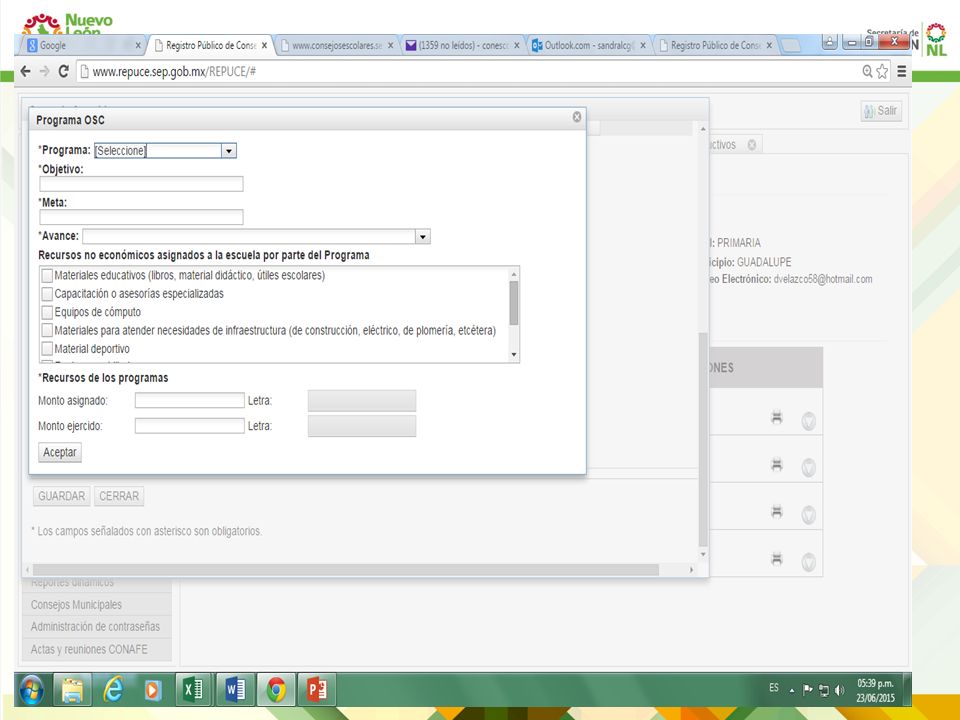Click browser forward arrow

(45, 72)
